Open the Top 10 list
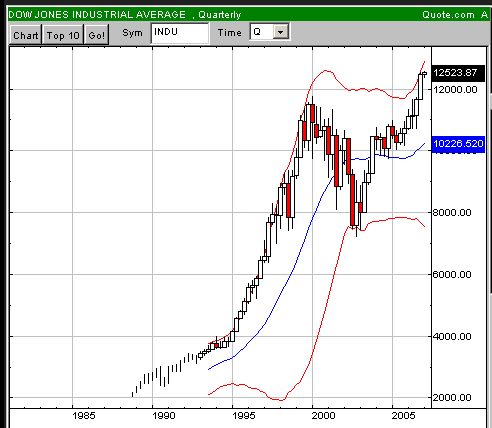 [x=63, y=35]
